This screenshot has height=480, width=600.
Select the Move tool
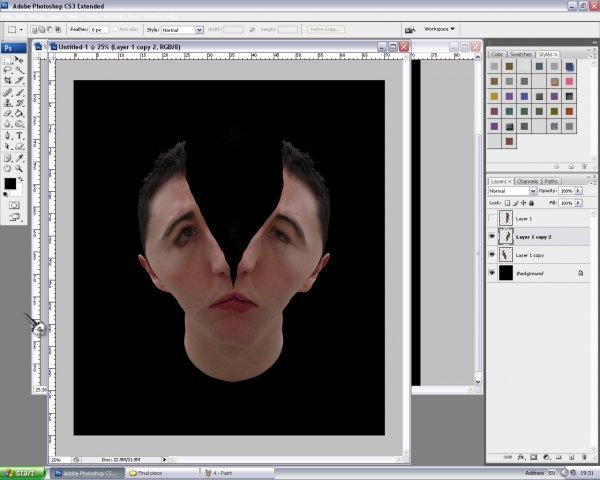click(x=19, y=60)
